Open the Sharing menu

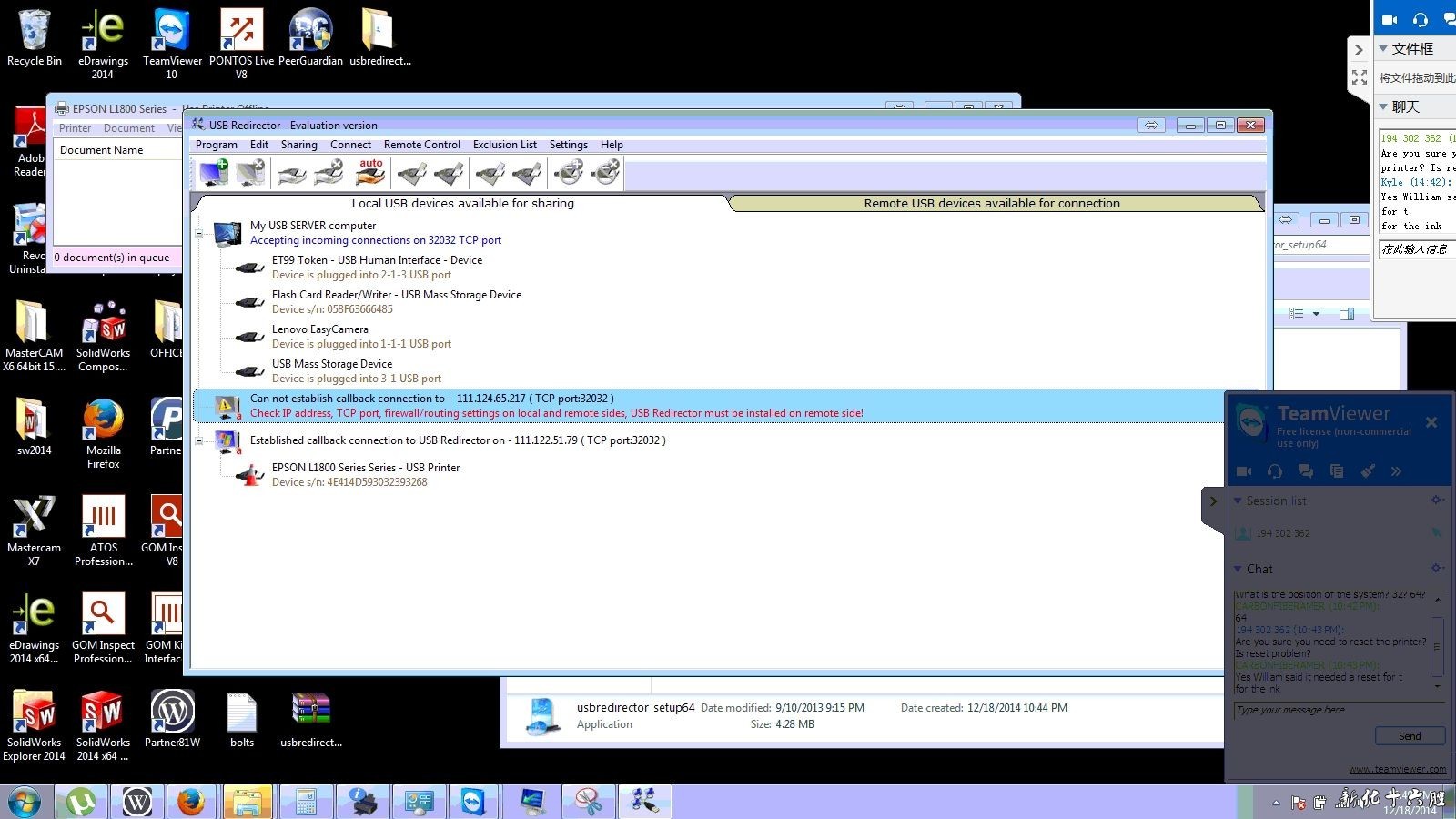298,145
